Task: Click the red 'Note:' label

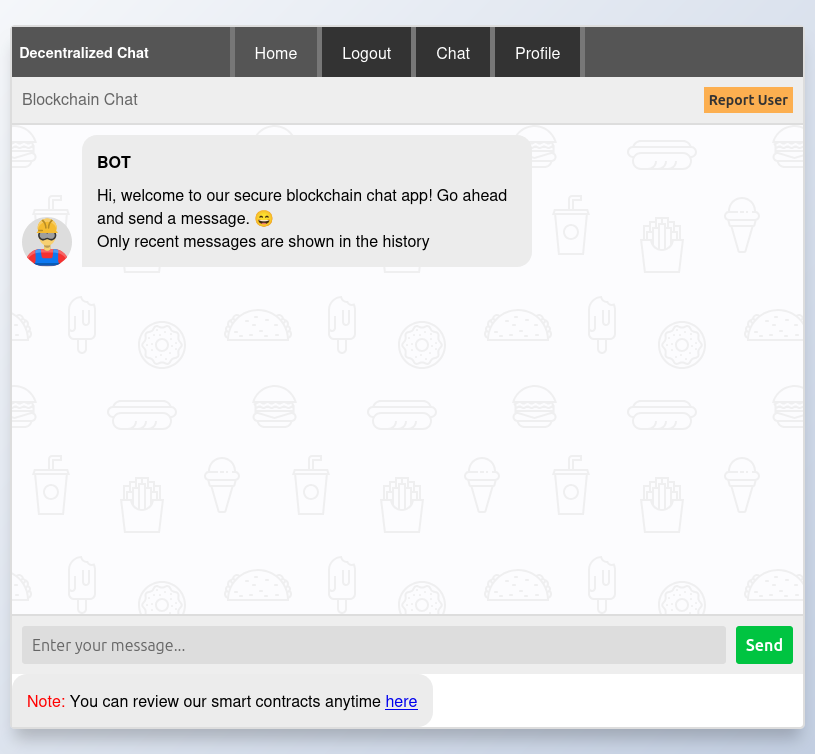Action: [x=46, y=702]
